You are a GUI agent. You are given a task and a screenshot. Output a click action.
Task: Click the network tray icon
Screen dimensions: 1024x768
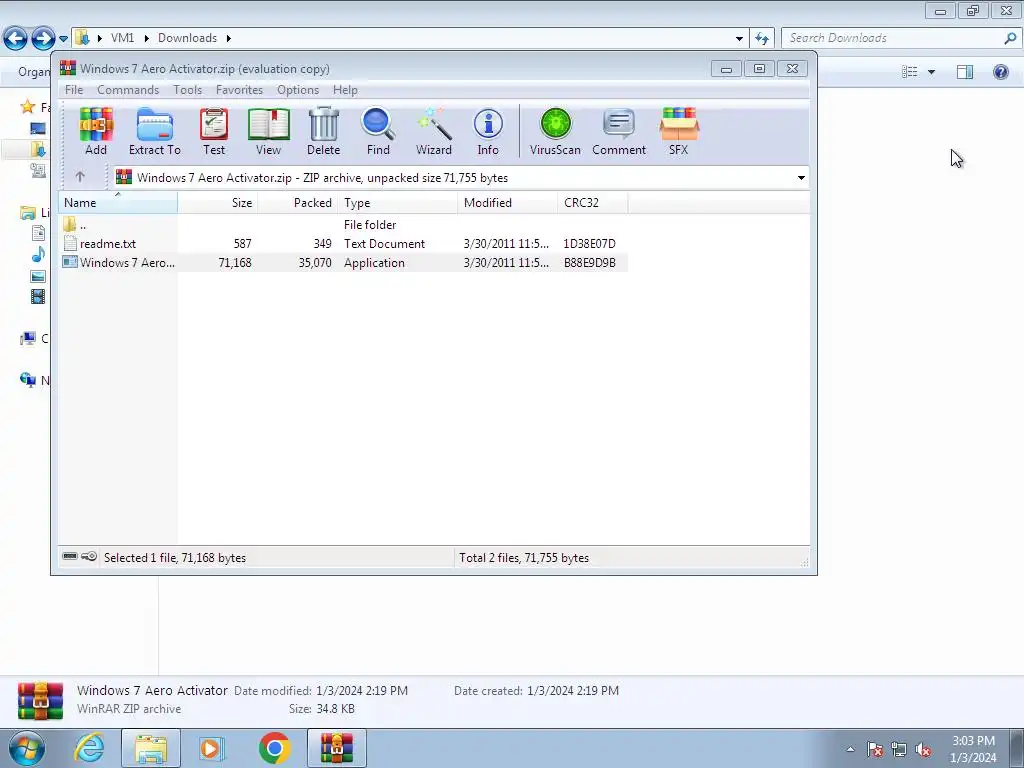point(899,750)
